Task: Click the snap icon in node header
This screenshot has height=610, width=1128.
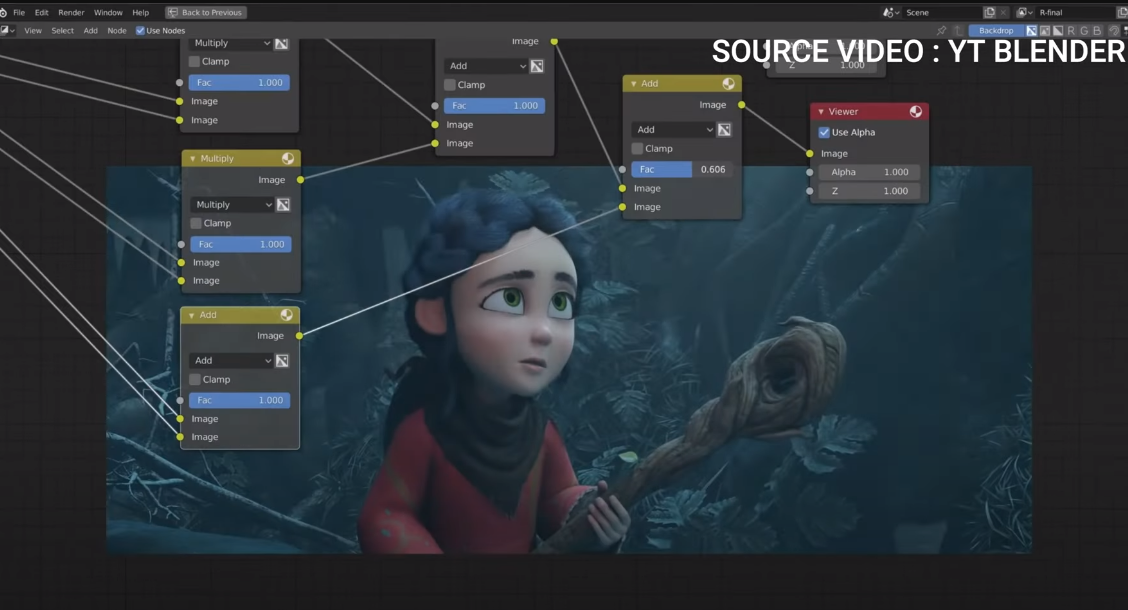Action: pyautogui.click(x=1114, y=30)
